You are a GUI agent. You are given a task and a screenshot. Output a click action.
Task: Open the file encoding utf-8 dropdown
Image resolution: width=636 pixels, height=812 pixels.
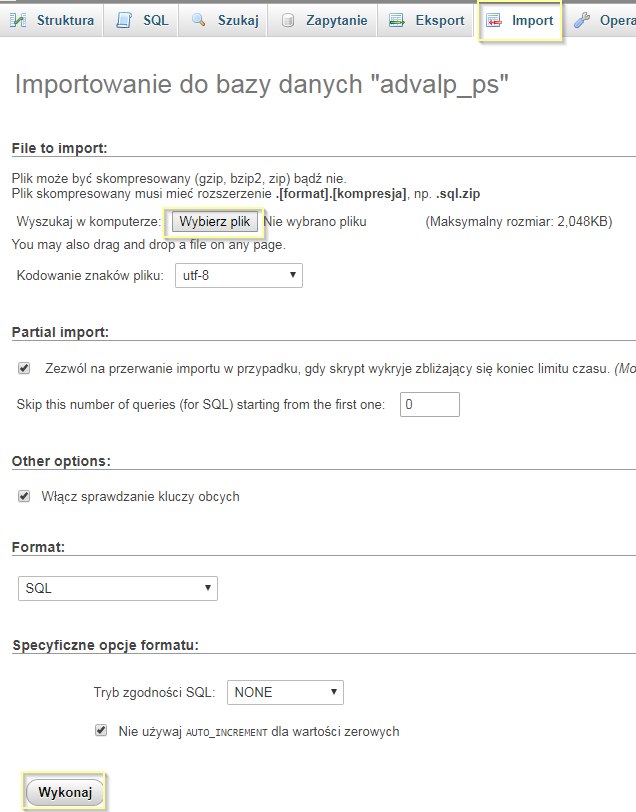[239, 275]
